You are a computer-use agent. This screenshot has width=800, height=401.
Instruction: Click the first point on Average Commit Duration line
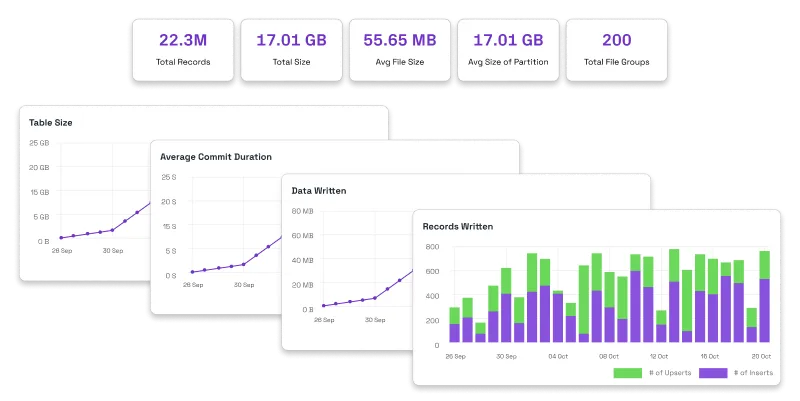[x=192, y=272]
